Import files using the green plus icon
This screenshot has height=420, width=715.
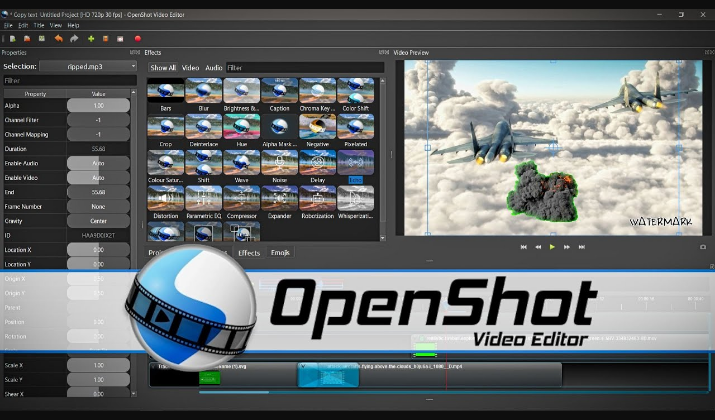91,39
